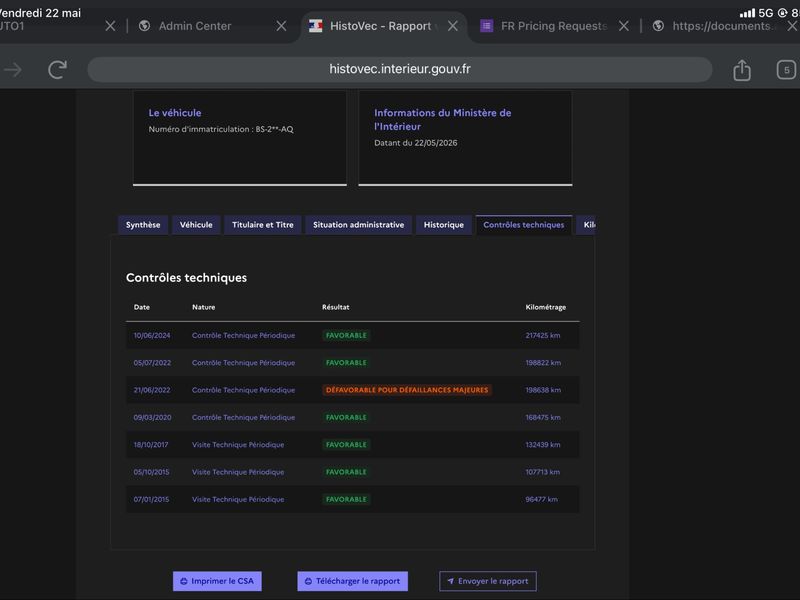Open the Historique section tab
The image size is (800, 600).
(x=444, y=225)
